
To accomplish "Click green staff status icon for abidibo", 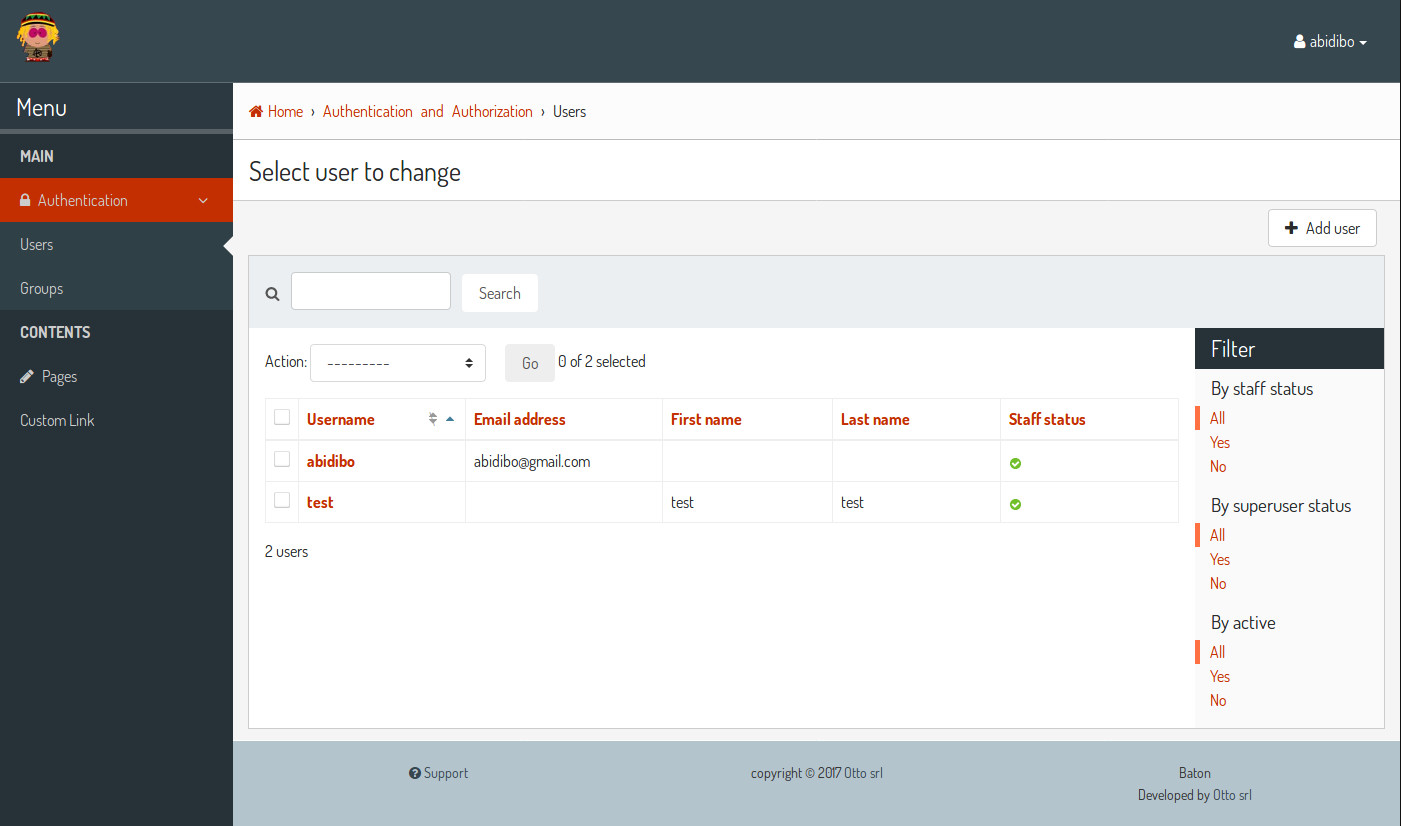I will (x=1015, y=463).
